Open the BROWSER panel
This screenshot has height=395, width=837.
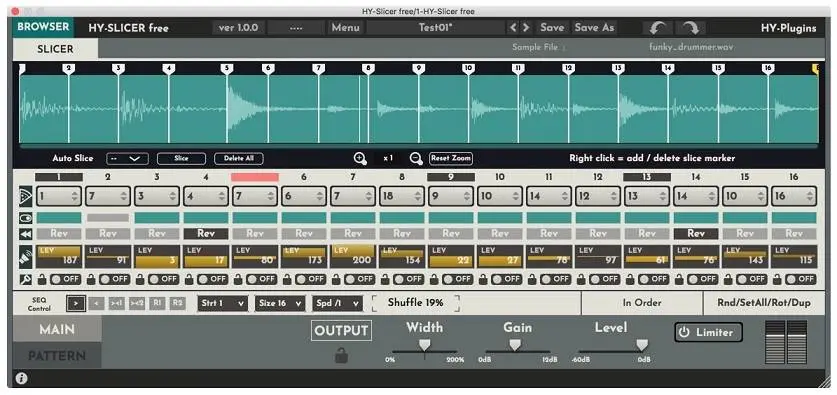tap(43, 27)
